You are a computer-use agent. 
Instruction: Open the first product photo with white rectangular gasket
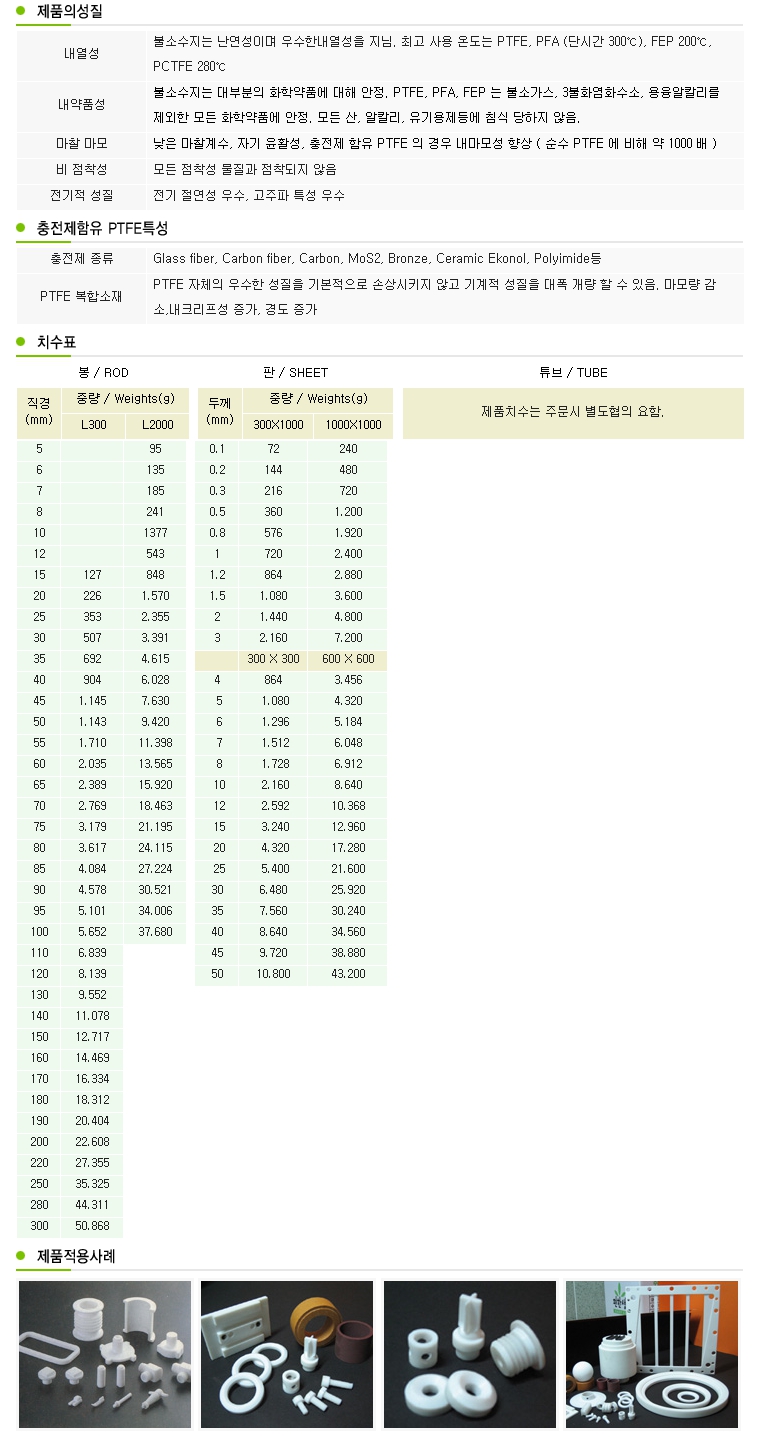click(104, 1354)
